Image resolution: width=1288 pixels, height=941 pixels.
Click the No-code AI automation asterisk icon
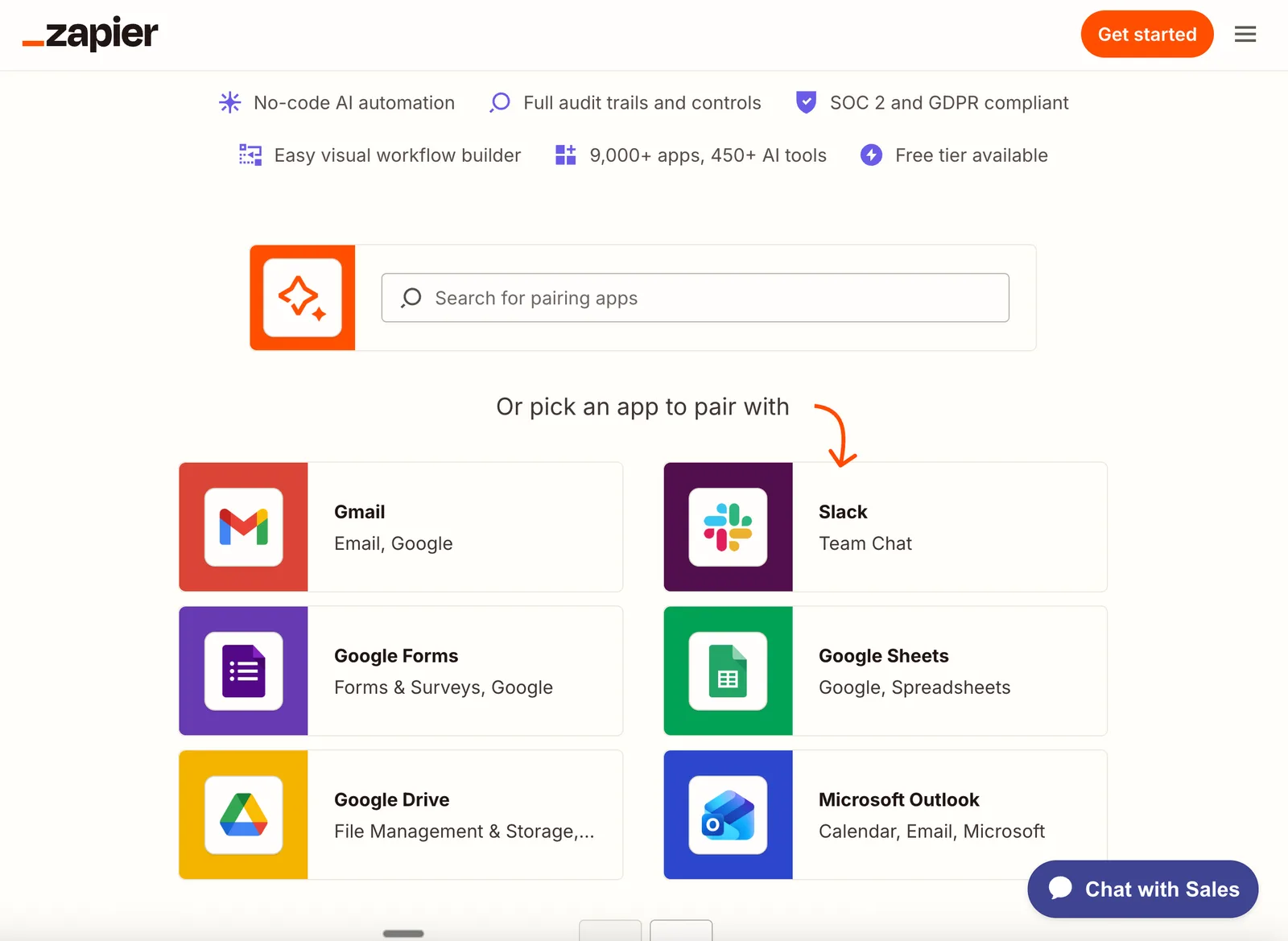[x=230, y=102]
